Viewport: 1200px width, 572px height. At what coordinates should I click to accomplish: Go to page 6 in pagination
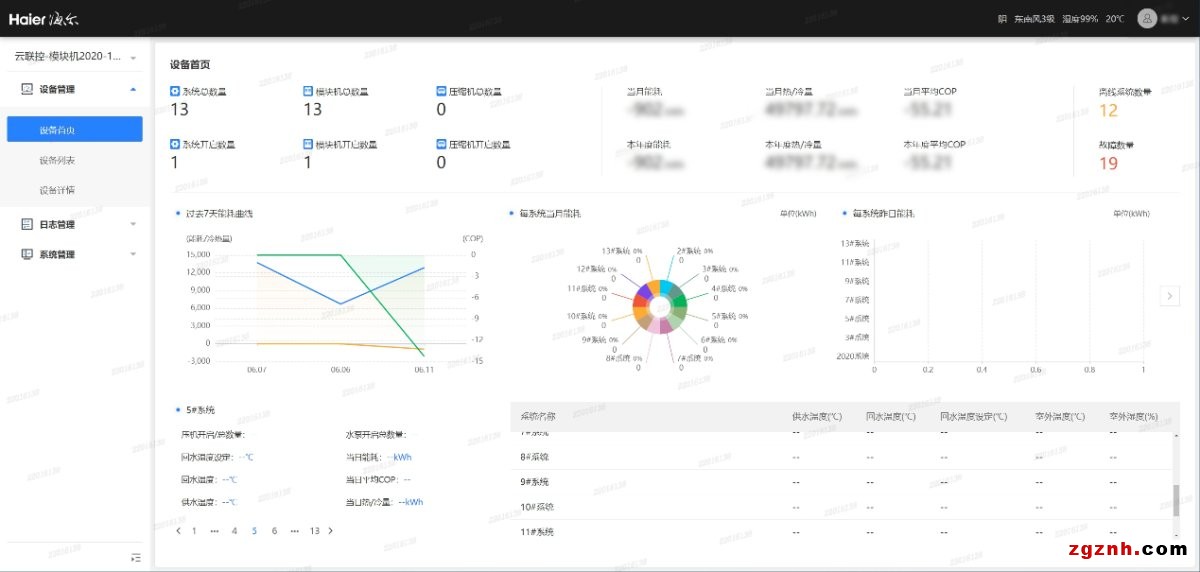click(274, 531)
